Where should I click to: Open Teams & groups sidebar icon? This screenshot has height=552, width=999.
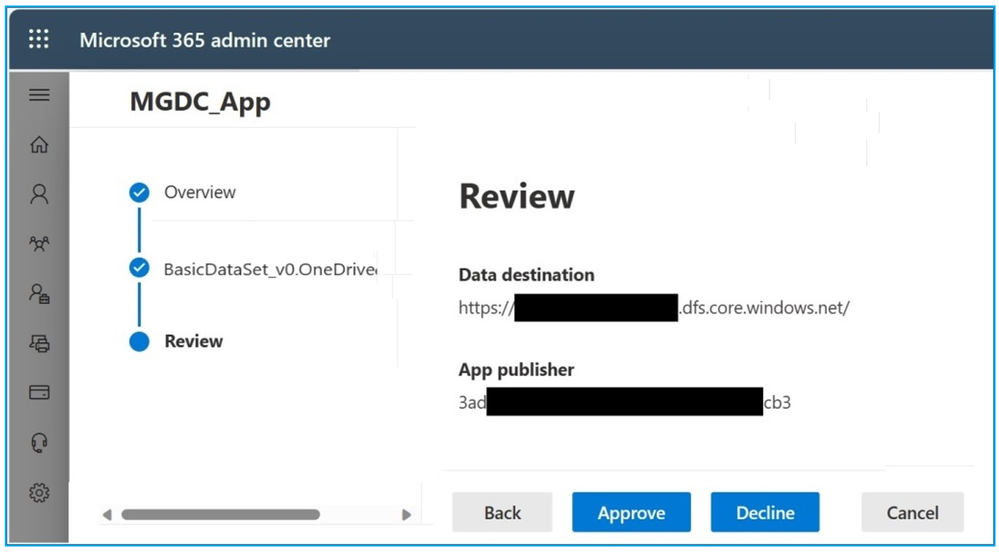point(40,243)
